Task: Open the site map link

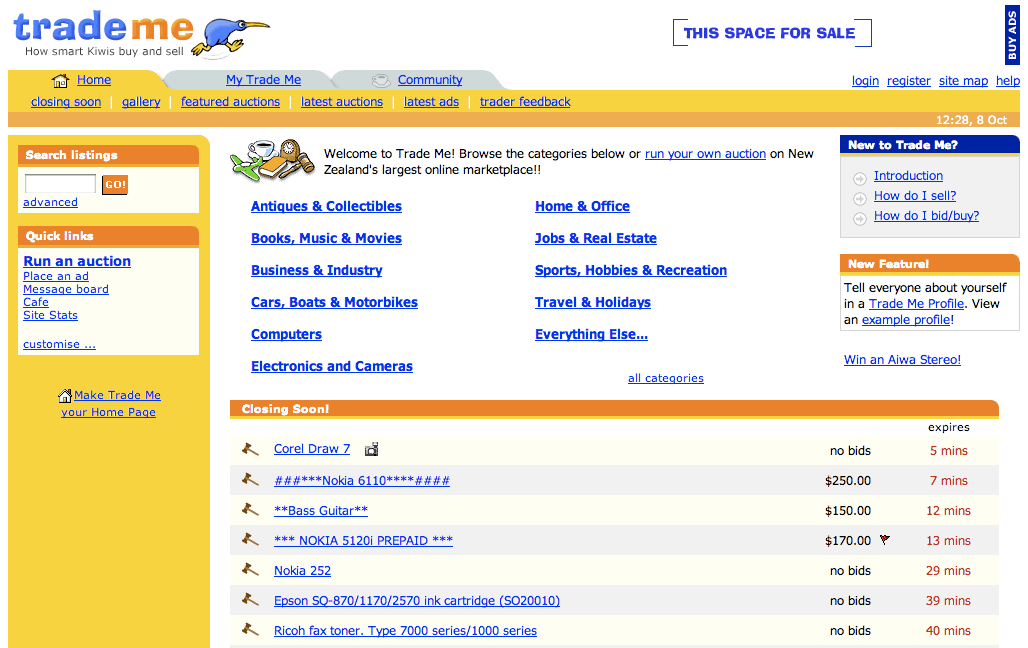Action: coord(963,81)
